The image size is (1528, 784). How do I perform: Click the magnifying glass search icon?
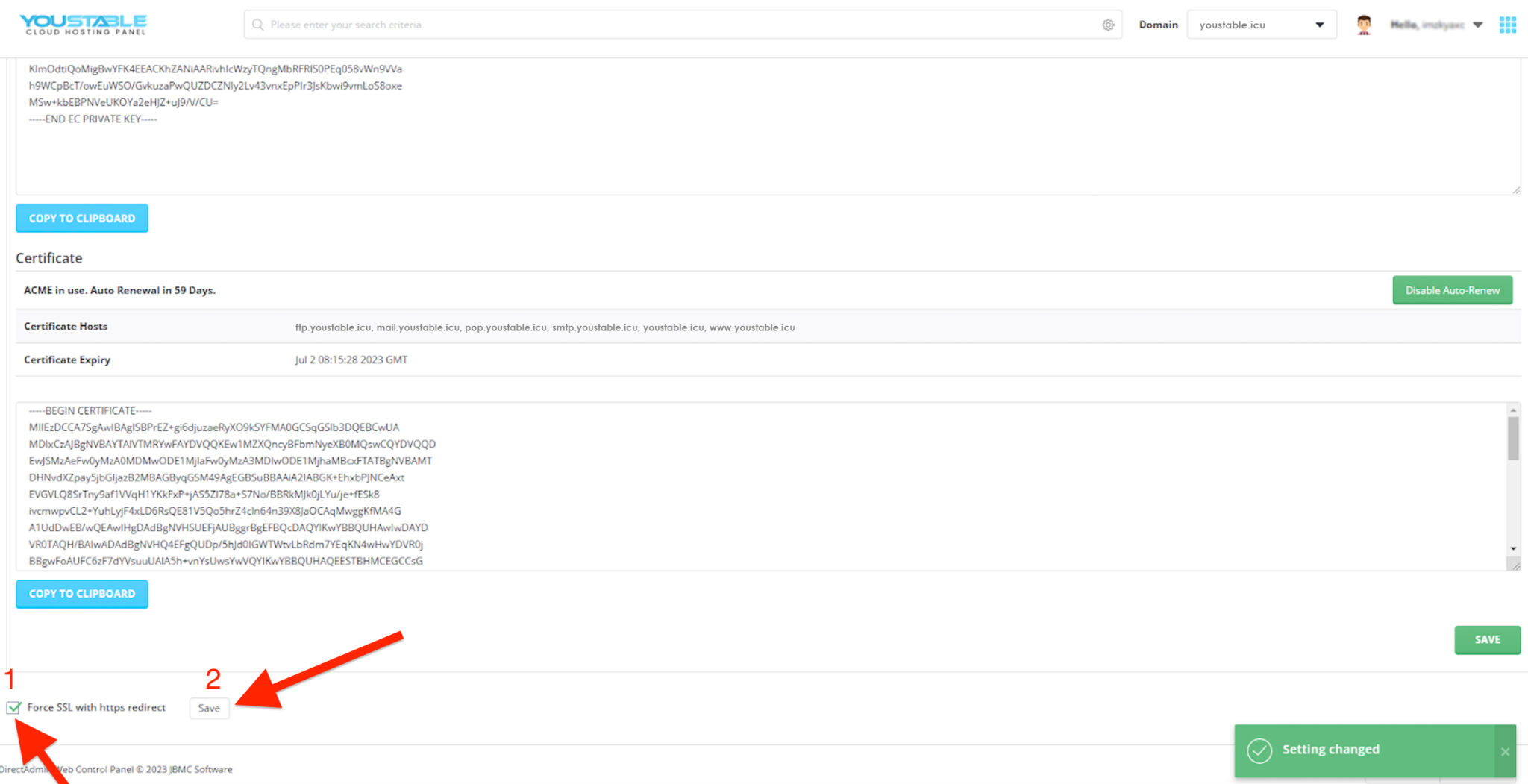click(x=257, y=25)
